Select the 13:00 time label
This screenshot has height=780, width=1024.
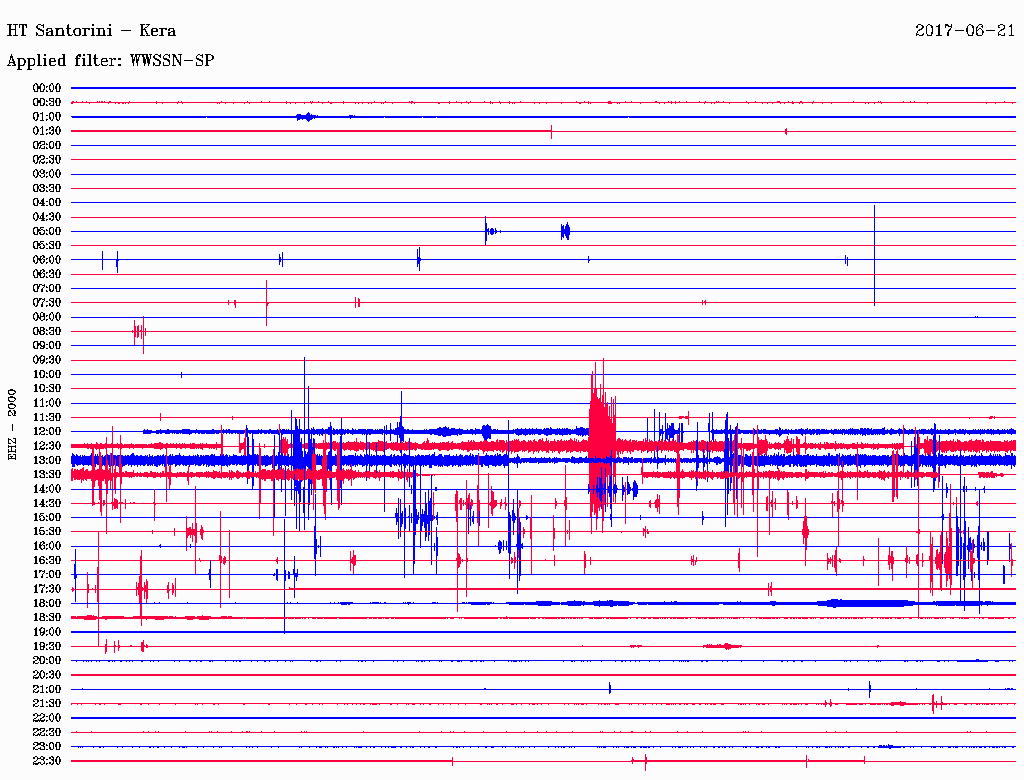coord(46,461)
